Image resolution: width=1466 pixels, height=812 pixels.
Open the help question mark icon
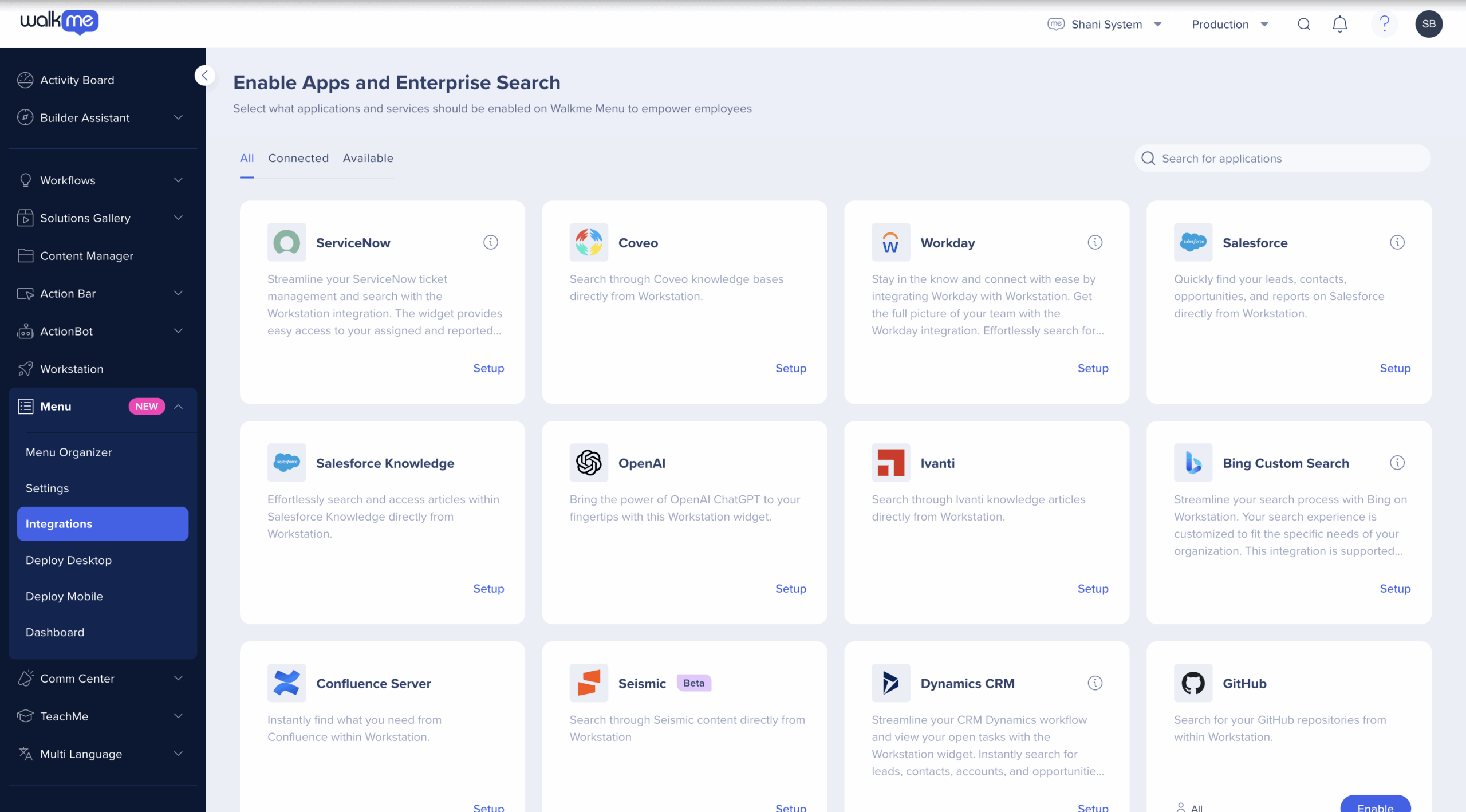tap(1384, 24)
